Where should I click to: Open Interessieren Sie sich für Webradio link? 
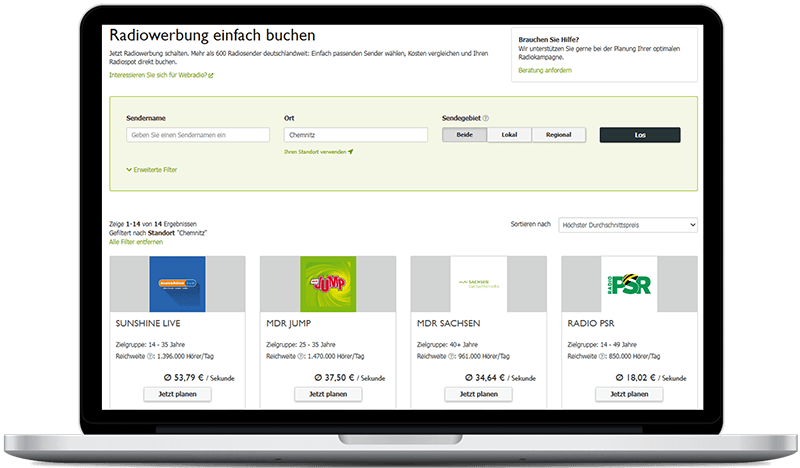tap(158, 75)
